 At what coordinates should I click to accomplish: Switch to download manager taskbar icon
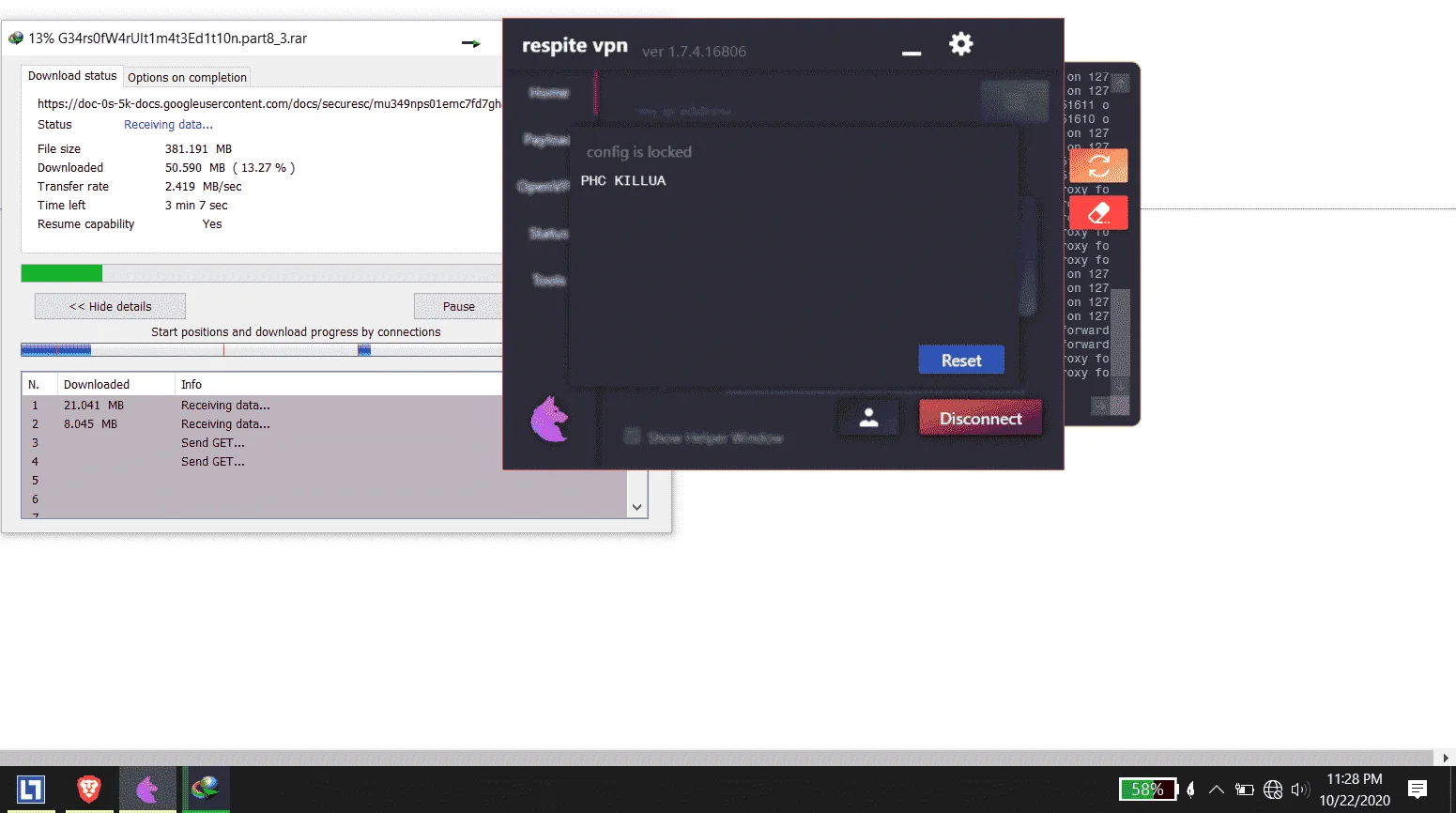[x=206, y=789]
